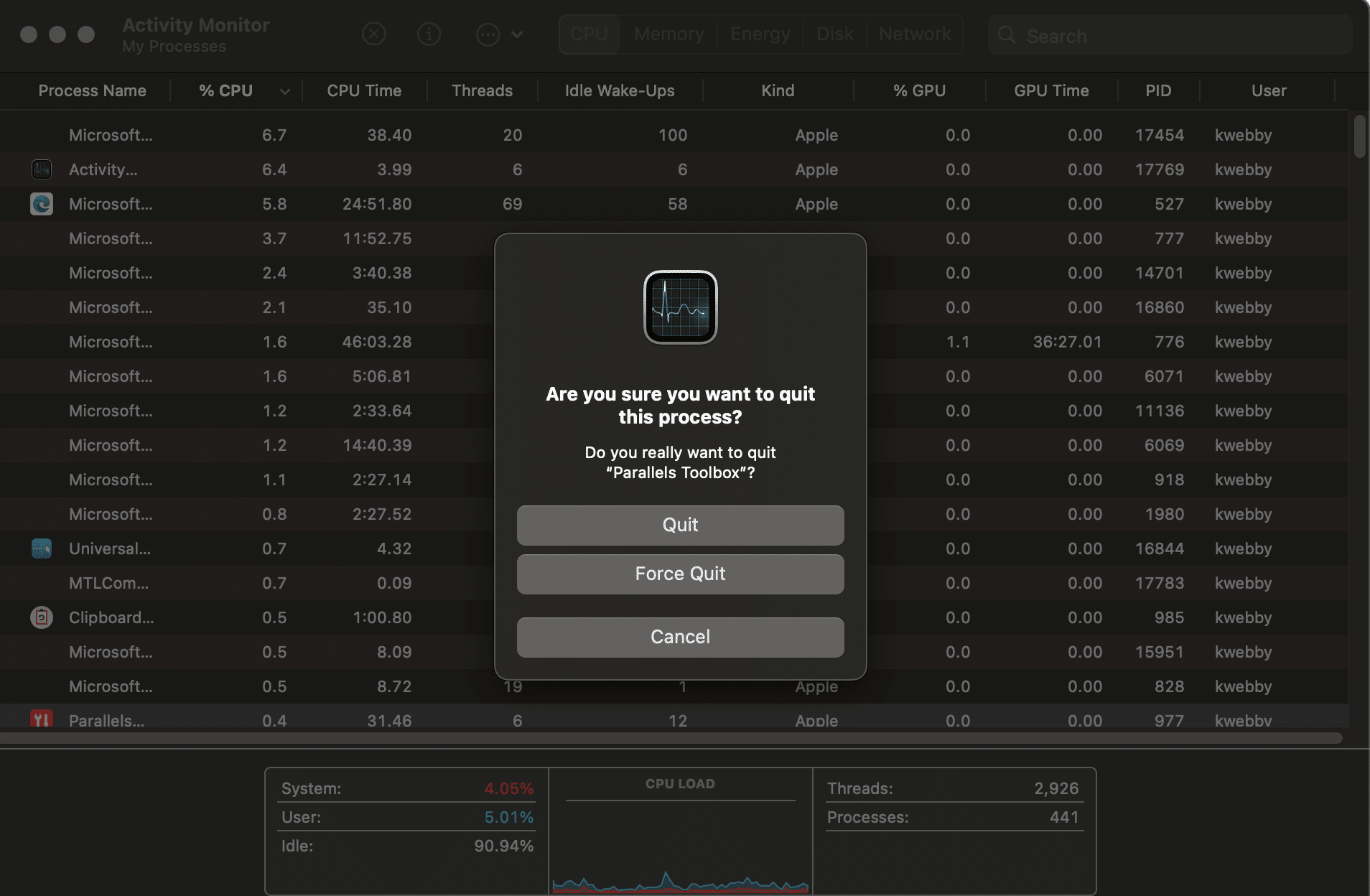Switch to the Energy tab
The height and width of the screenshot is (896, 1370).
760,34
